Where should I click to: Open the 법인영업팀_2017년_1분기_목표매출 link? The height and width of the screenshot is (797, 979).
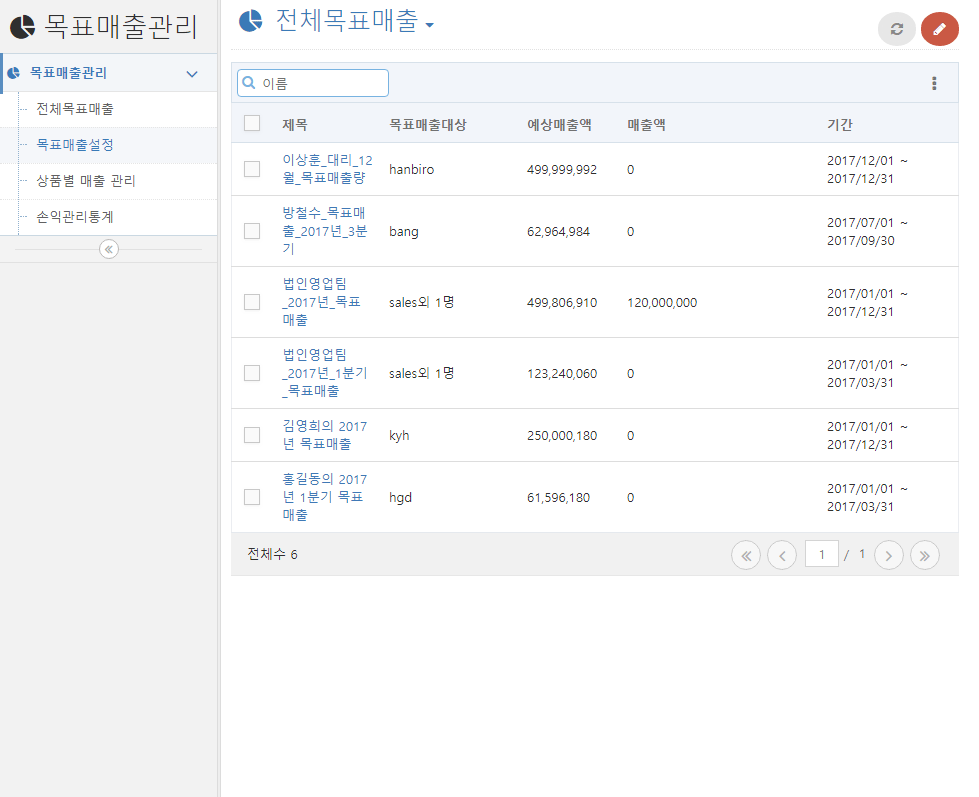point(325,373)
